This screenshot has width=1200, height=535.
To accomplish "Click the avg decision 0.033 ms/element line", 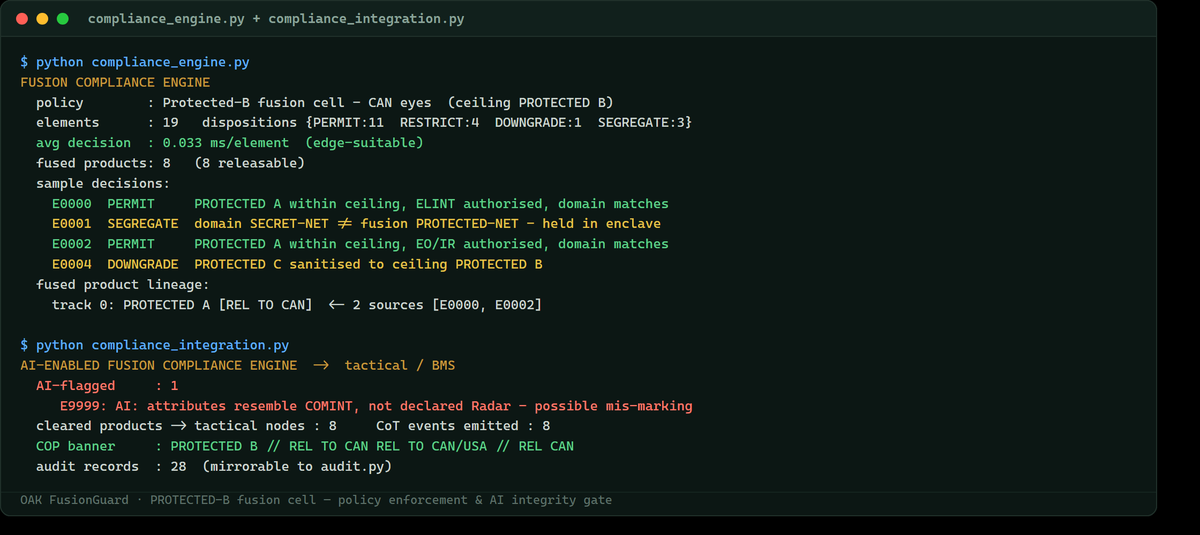I will point(230,143).
